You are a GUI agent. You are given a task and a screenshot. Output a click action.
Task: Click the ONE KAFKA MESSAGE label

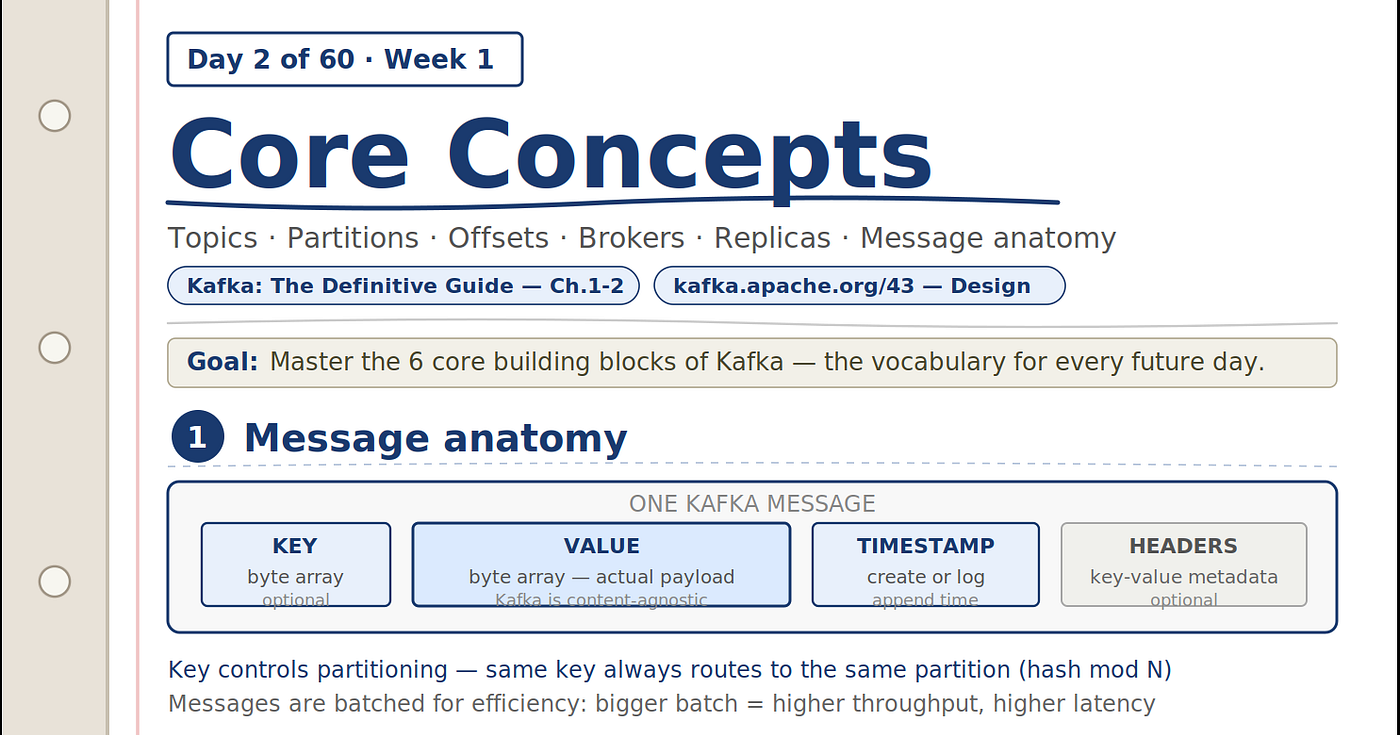[752, 504]
